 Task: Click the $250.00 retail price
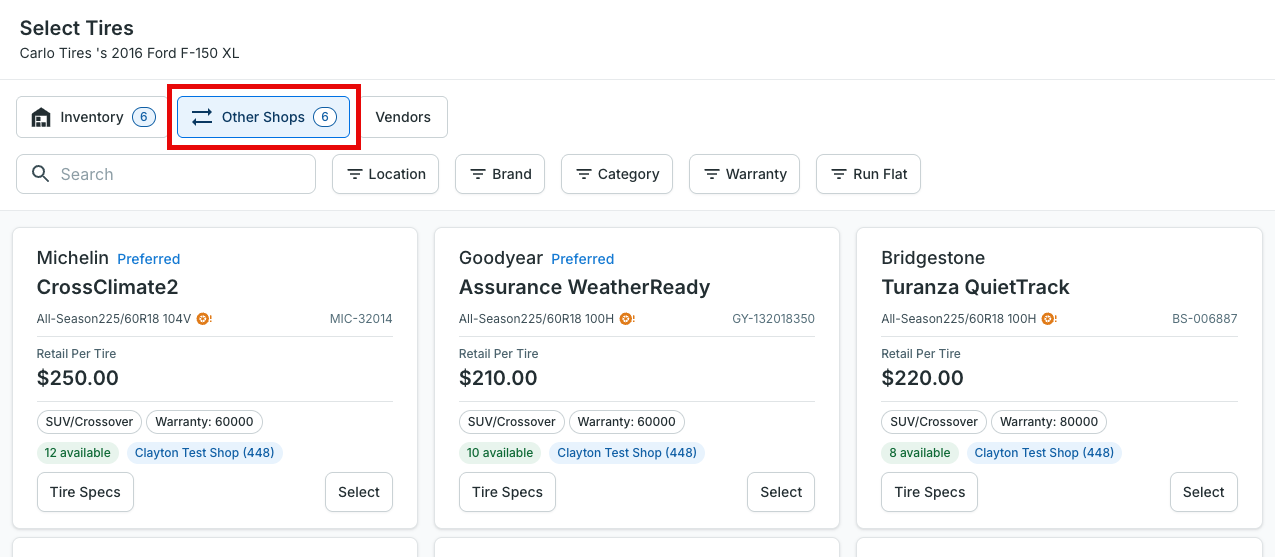78,378
